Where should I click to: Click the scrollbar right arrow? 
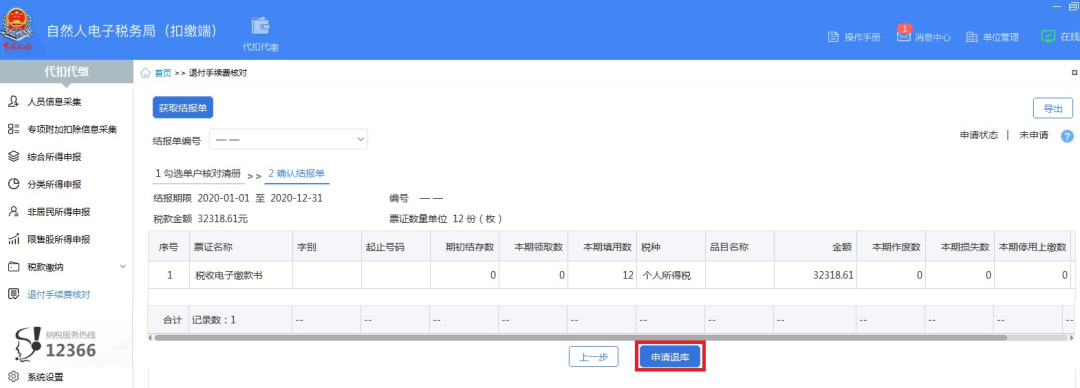[x=1071, y=338]
